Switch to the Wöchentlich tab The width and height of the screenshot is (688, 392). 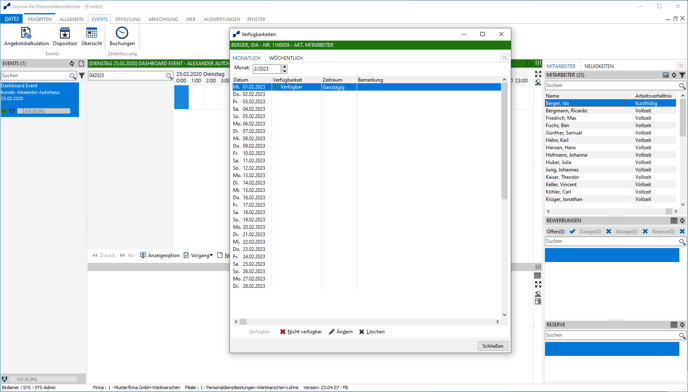286,58
